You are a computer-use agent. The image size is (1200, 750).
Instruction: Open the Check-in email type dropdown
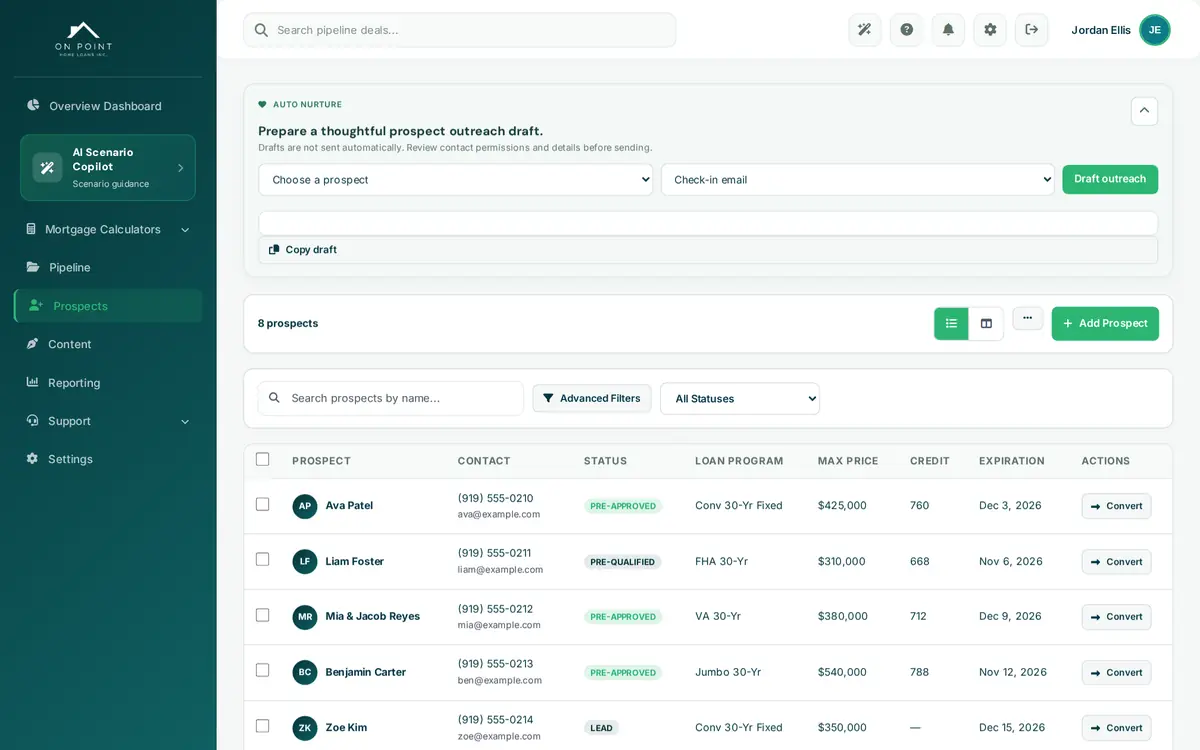pyautogui.click(x=858, y=180)
